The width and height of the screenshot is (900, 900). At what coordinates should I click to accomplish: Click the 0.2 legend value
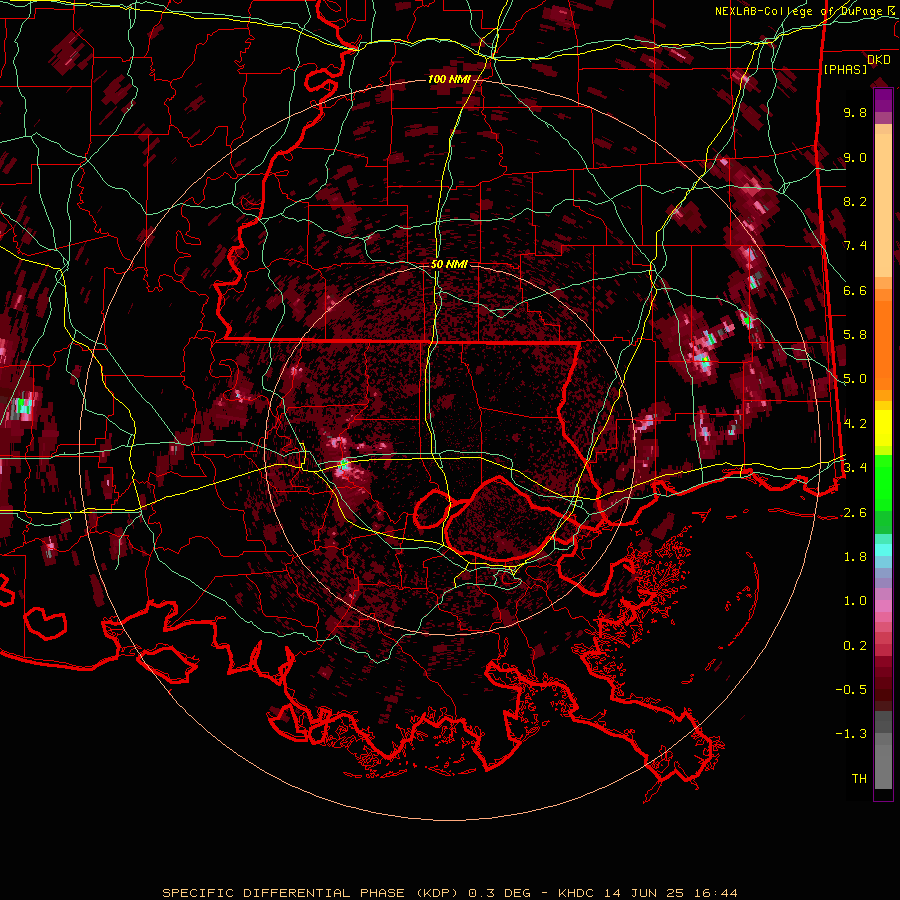coord(855,645)
